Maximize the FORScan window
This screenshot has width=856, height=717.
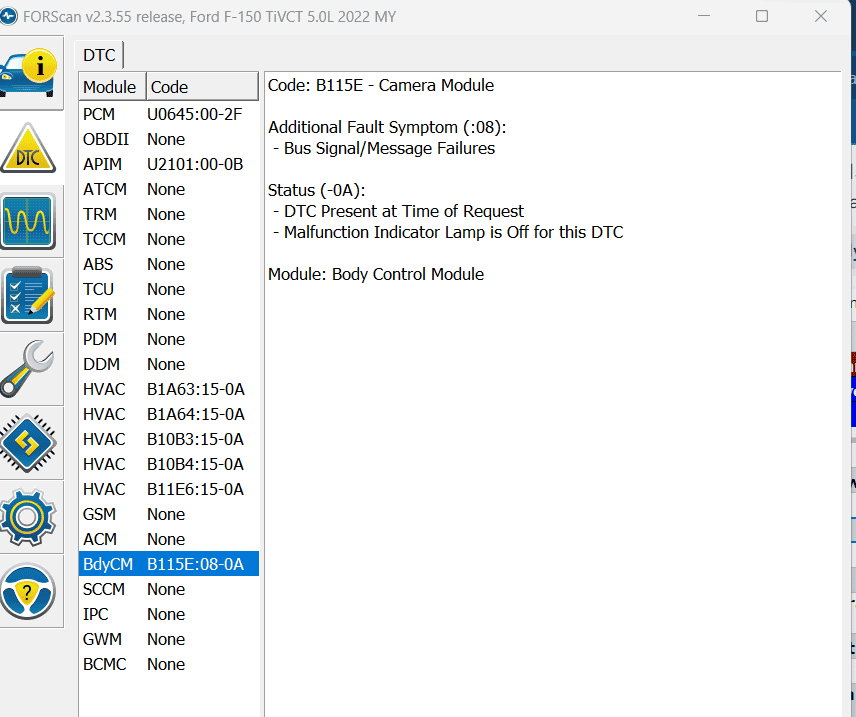(762, 16)
